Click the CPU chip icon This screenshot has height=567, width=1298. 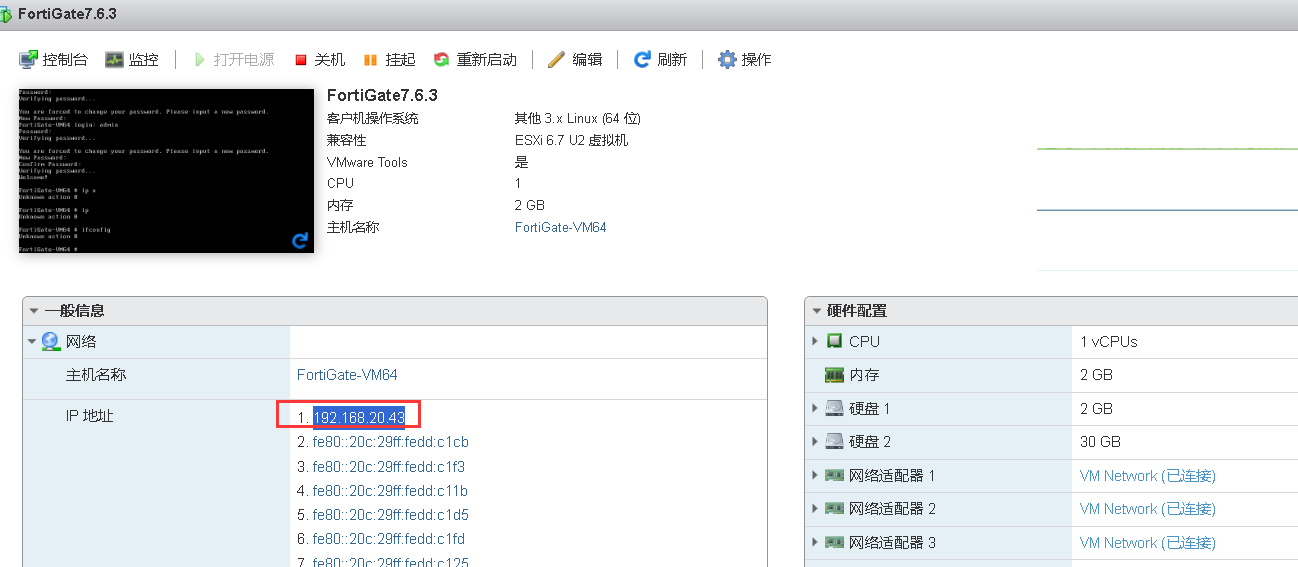click(834, 342)
